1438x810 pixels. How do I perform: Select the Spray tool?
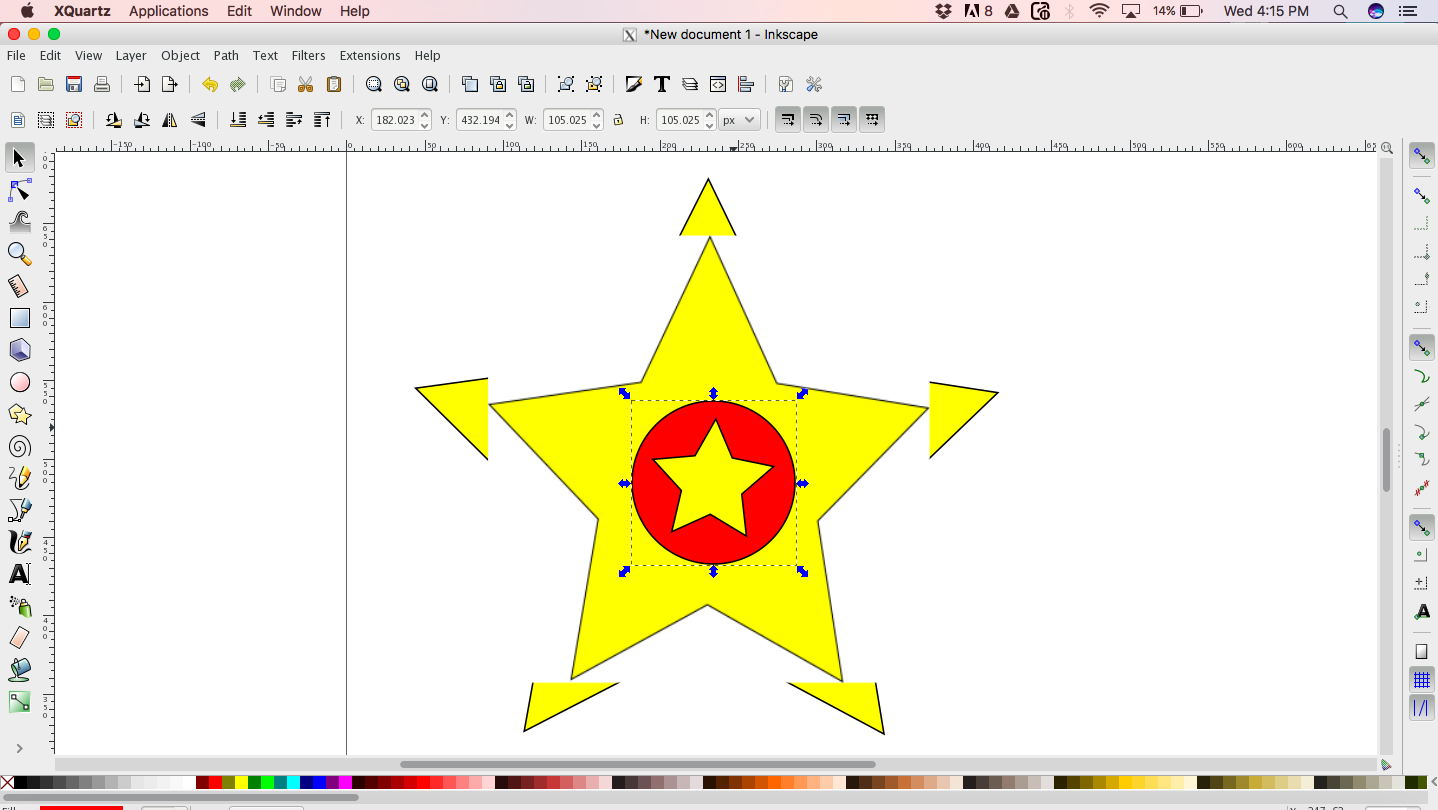[19, 606]
